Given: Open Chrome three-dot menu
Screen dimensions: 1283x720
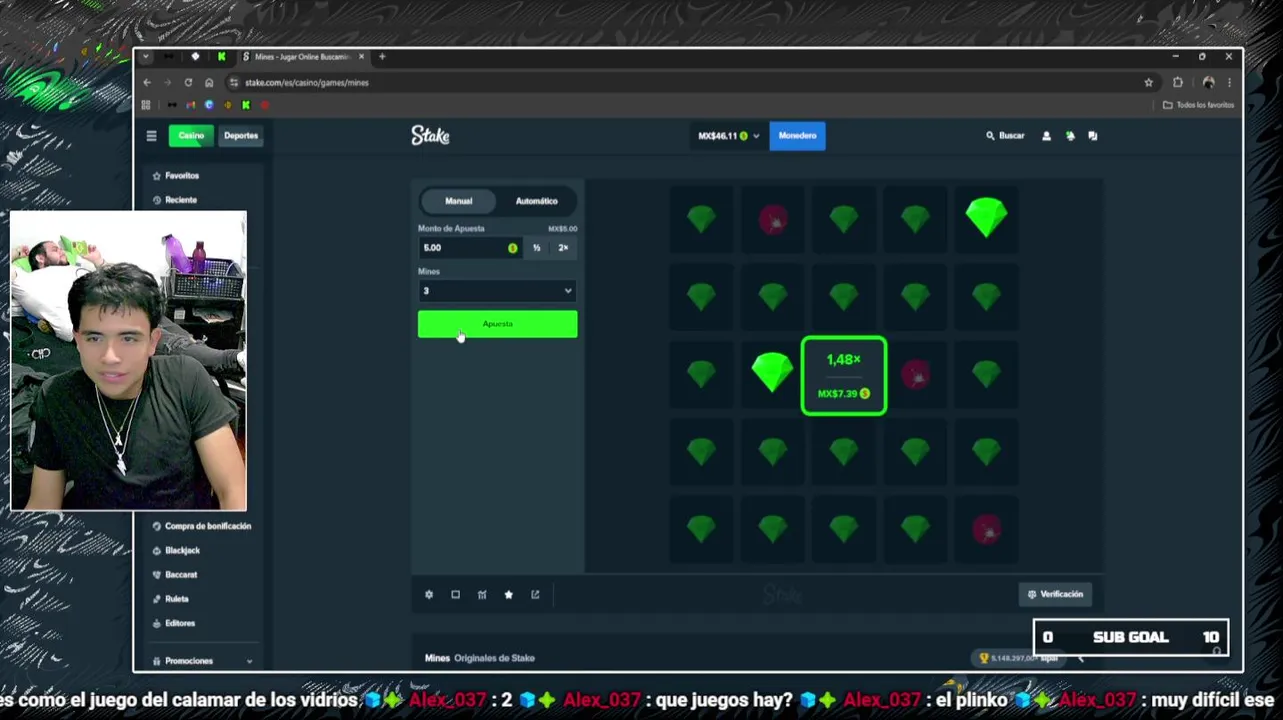Looking at the screenshot, I should click(1229, 82).
